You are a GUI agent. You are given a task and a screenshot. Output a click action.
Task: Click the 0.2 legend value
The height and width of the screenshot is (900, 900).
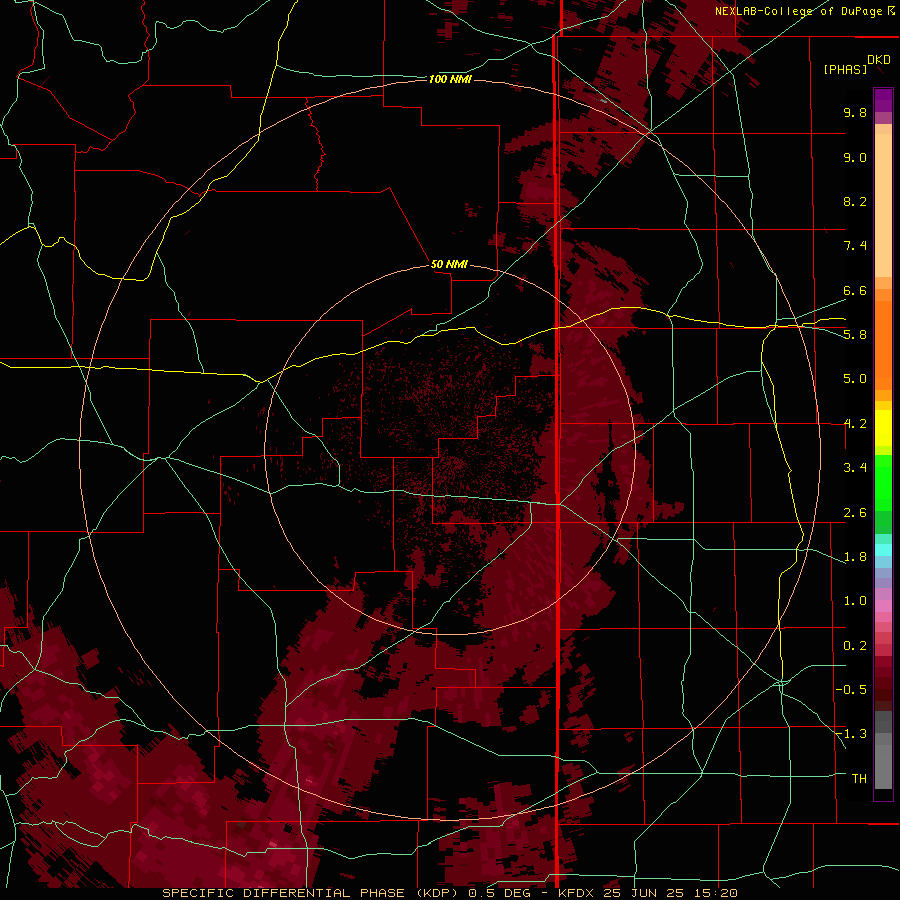click(x=855, y=646)
